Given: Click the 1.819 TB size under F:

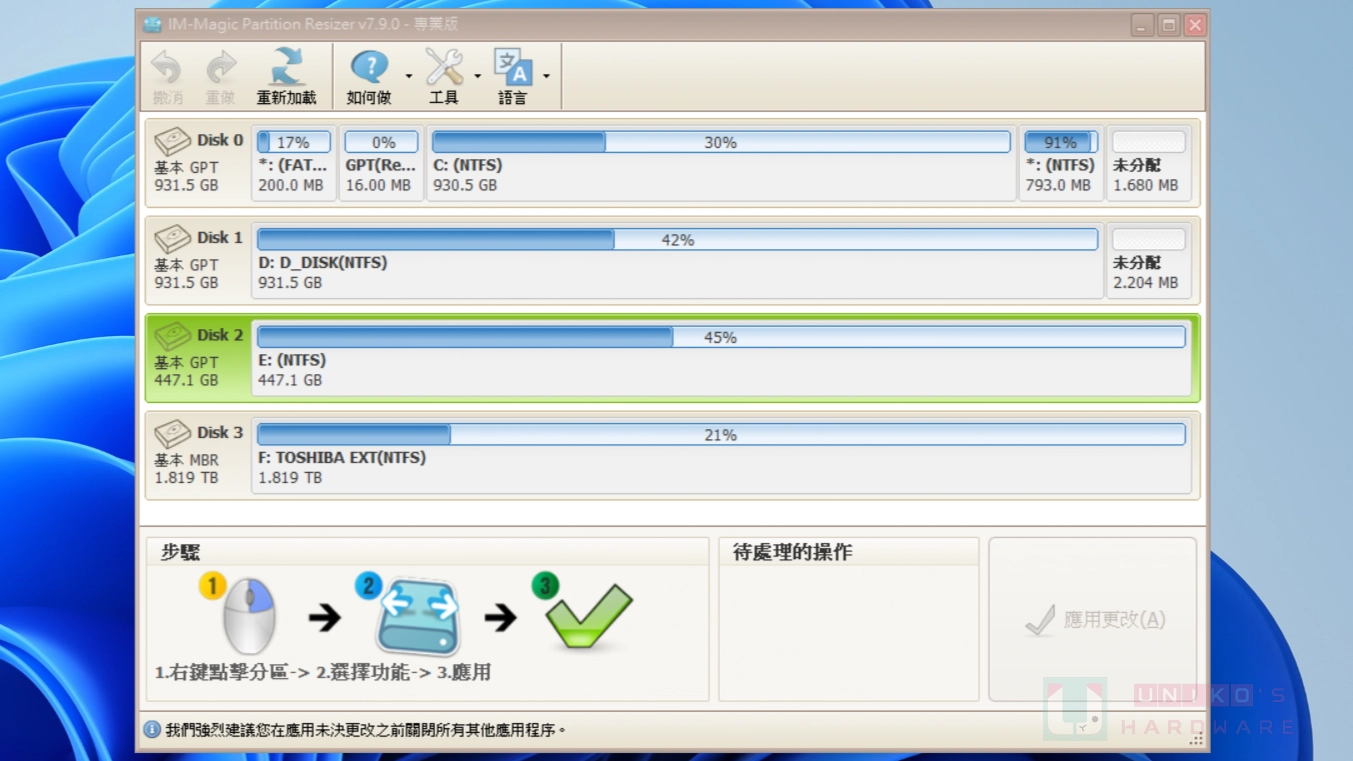Looking at the screenshot, I should [x=290, y=477].
